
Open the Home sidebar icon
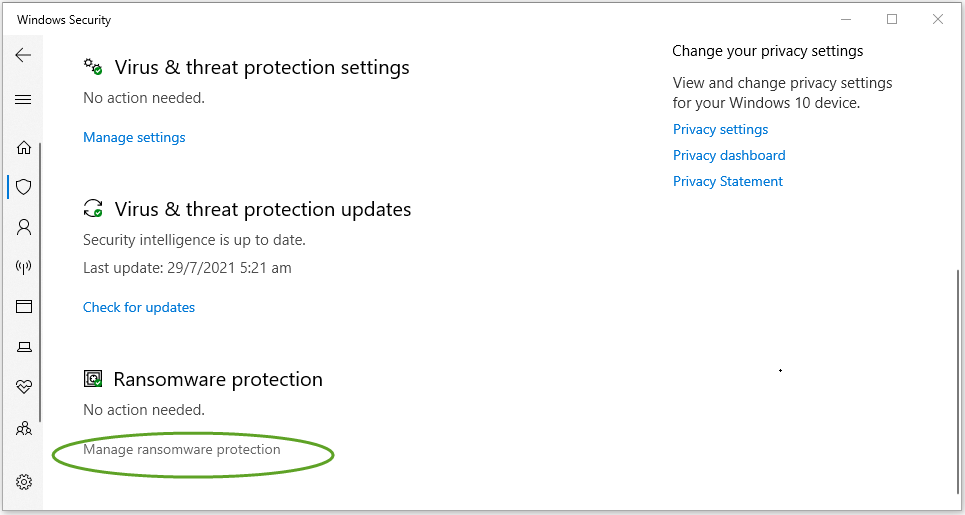[x=24, y=148]
